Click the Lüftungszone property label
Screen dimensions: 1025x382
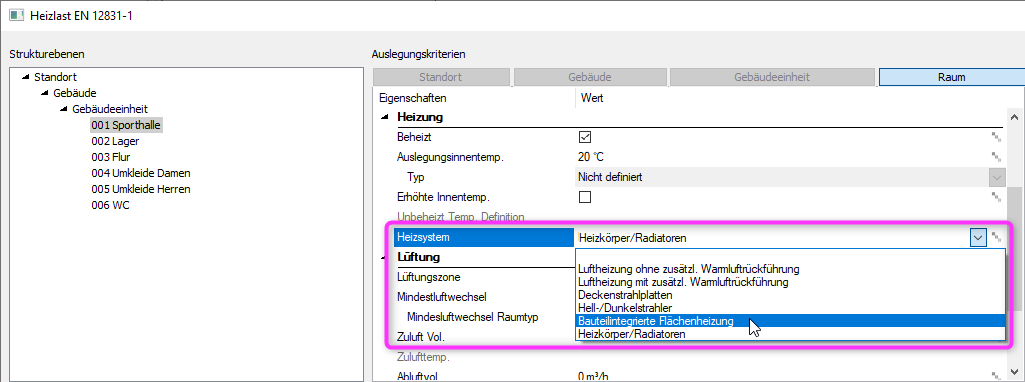(428, 277)
